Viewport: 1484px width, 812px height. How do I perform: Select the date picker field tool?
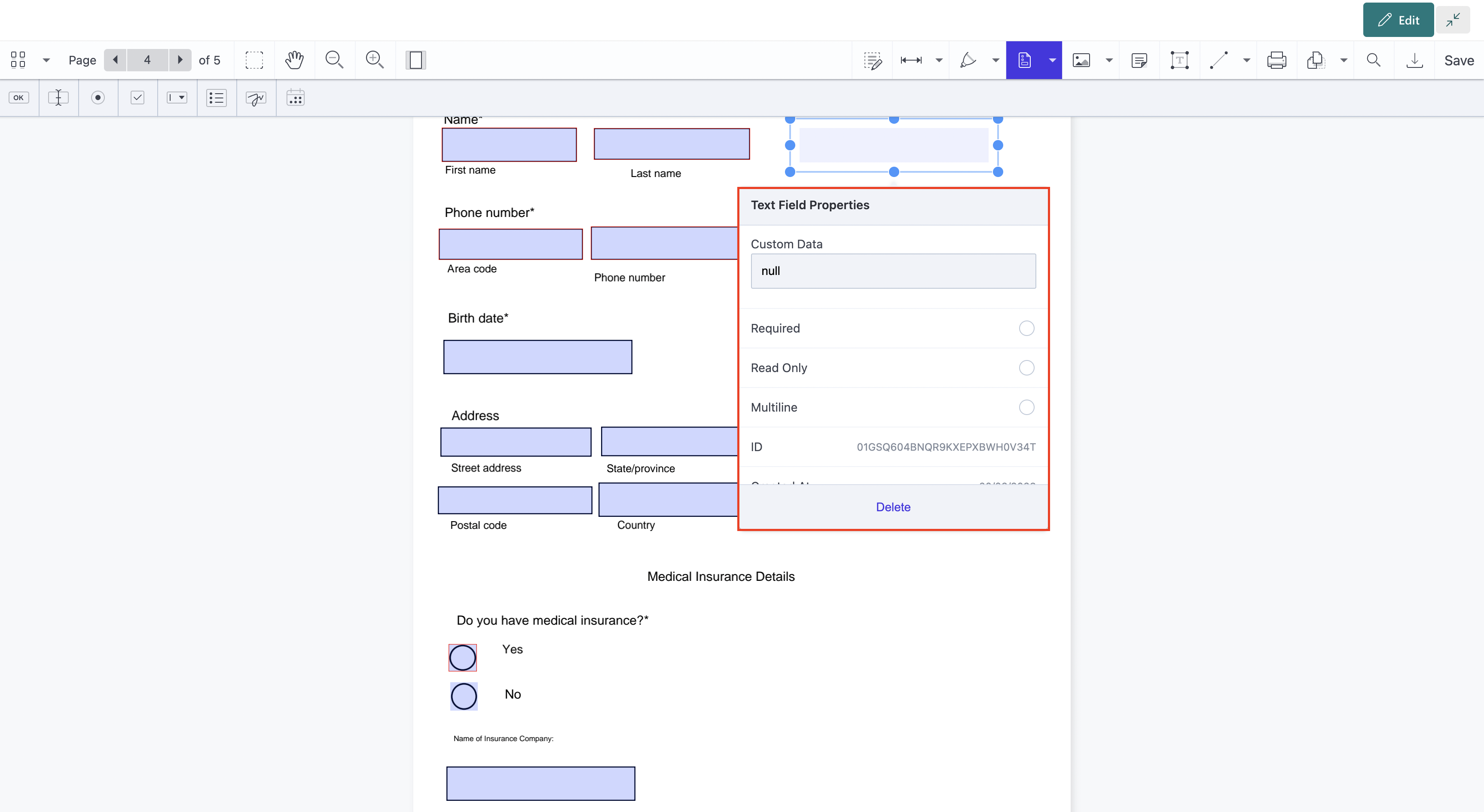pyautogui.click(x=296, y=98)
